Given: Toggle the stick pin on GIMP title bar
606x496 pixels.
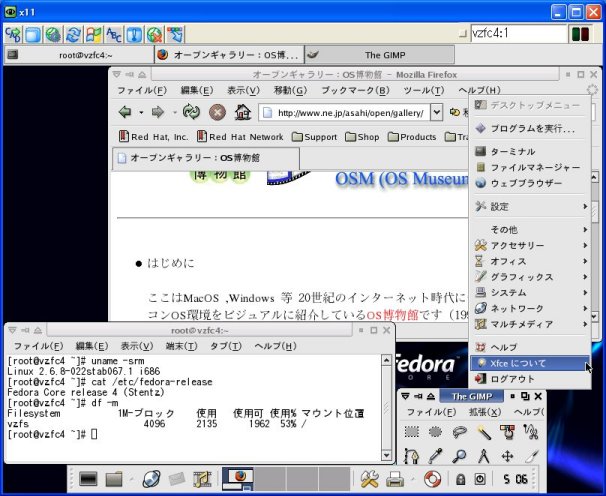Looking at the screenshot, I should [418, 396].
